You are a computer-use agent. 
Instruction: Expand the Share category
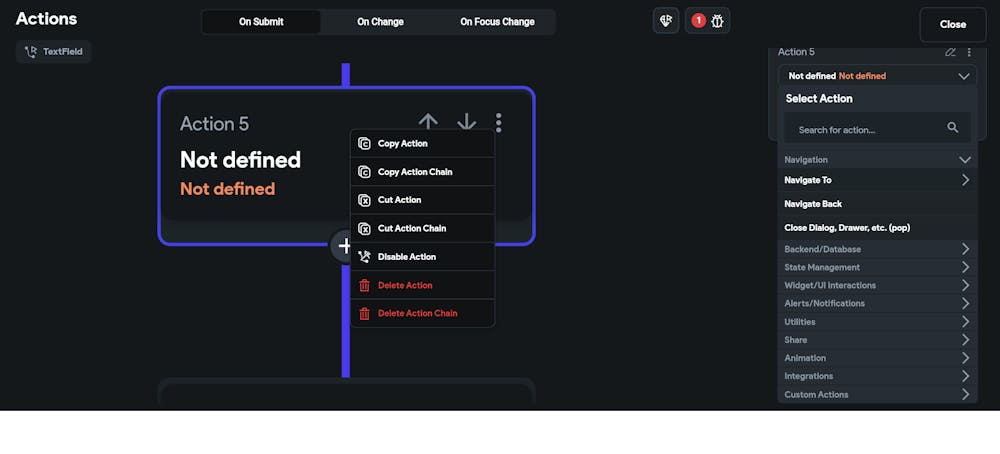coord(878,340)
